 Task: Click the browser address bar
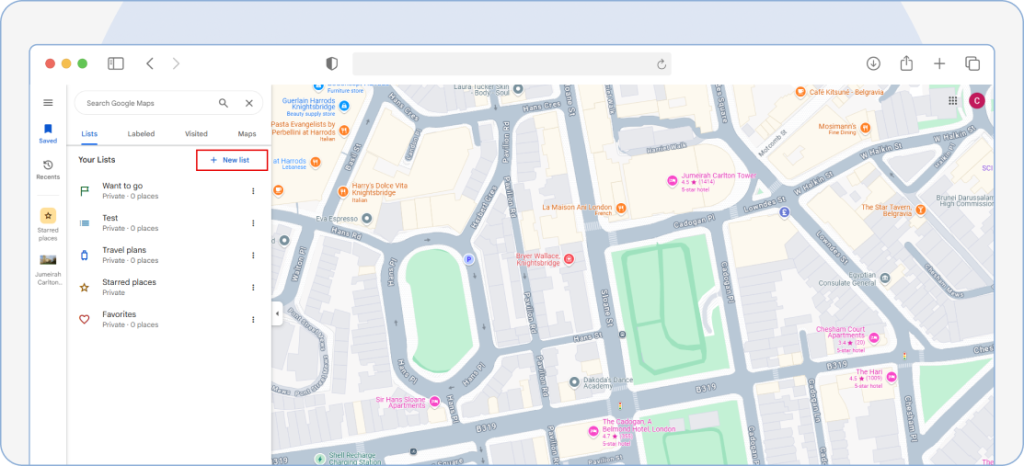point(511,63)
